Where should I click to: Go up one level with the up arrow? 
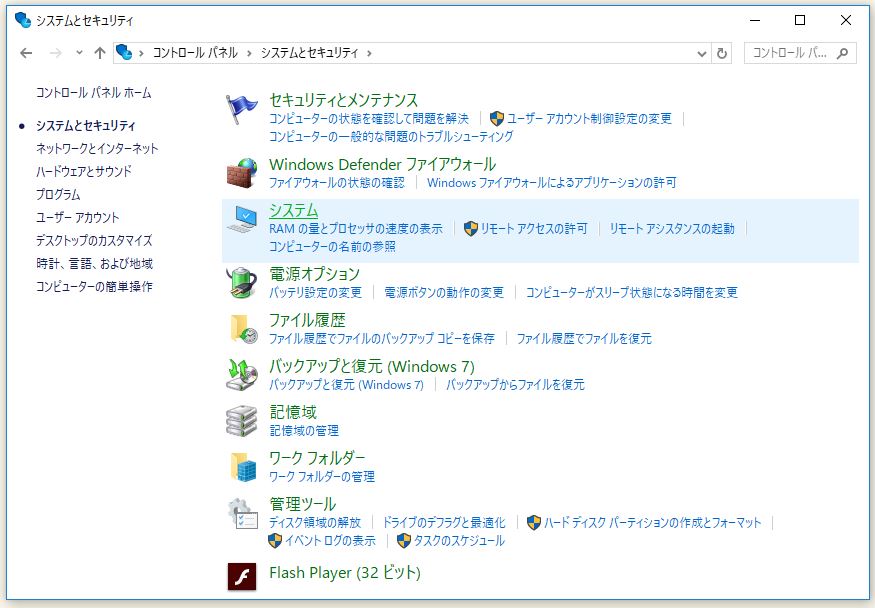[100, 53]
